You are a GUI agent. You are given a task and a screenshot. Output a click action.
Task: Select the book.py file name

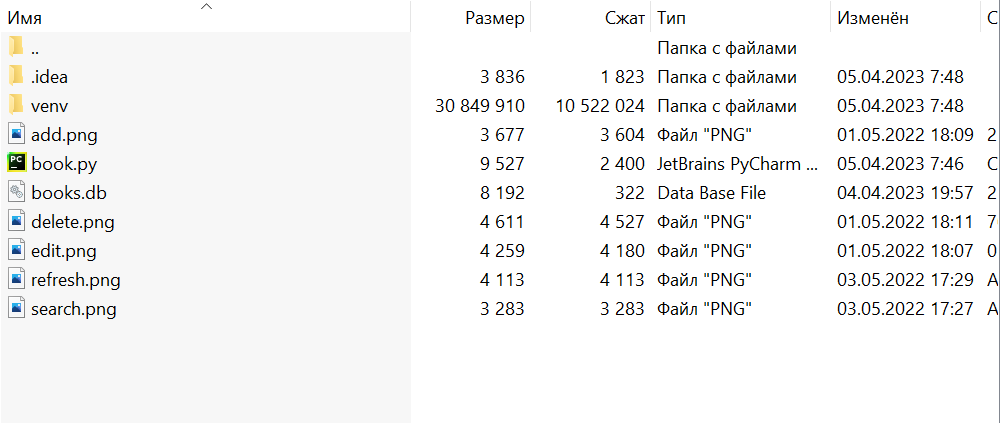point(64,163)
